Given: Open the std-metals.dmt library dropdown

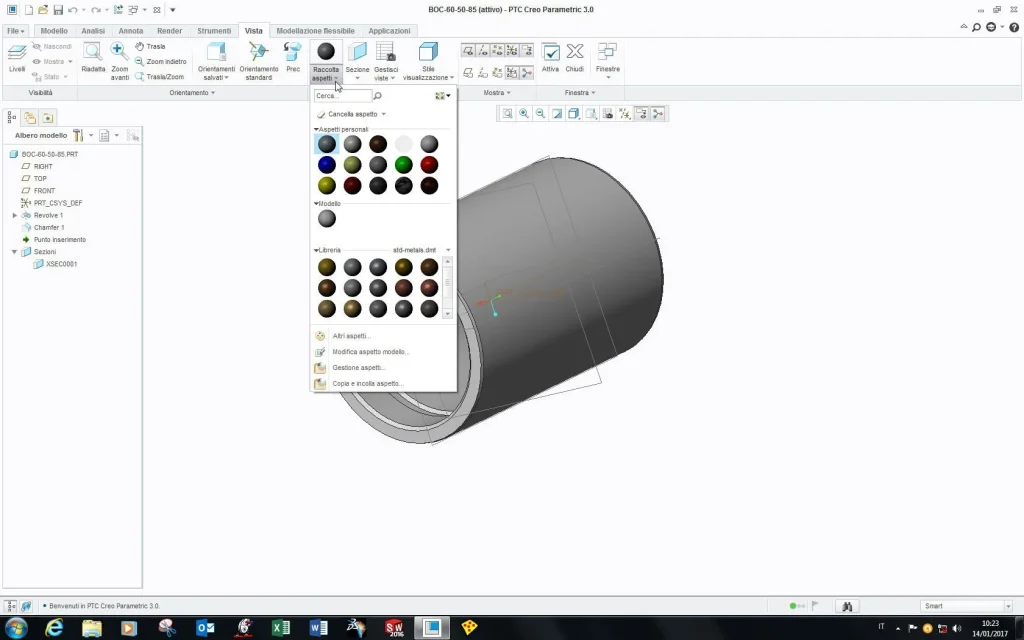Looking at the screenshot, I should click(448, 250).
